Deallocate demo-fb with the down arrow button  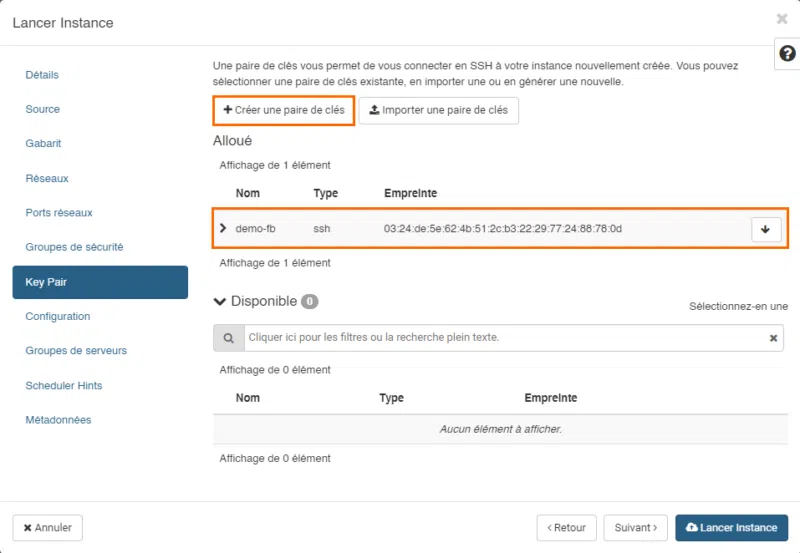765,229
